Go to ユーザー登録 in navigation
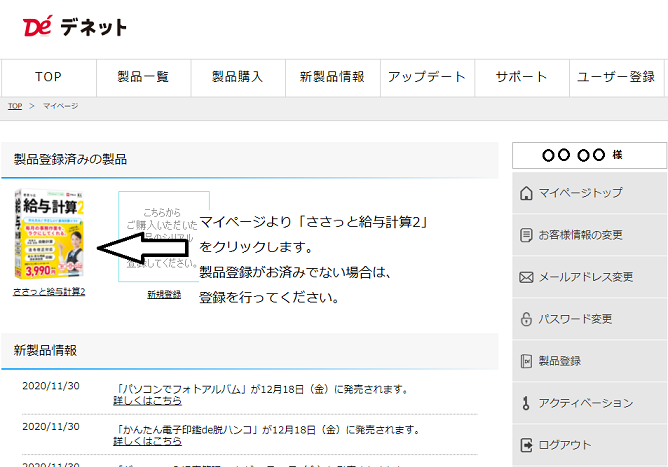 click(616, 78)
